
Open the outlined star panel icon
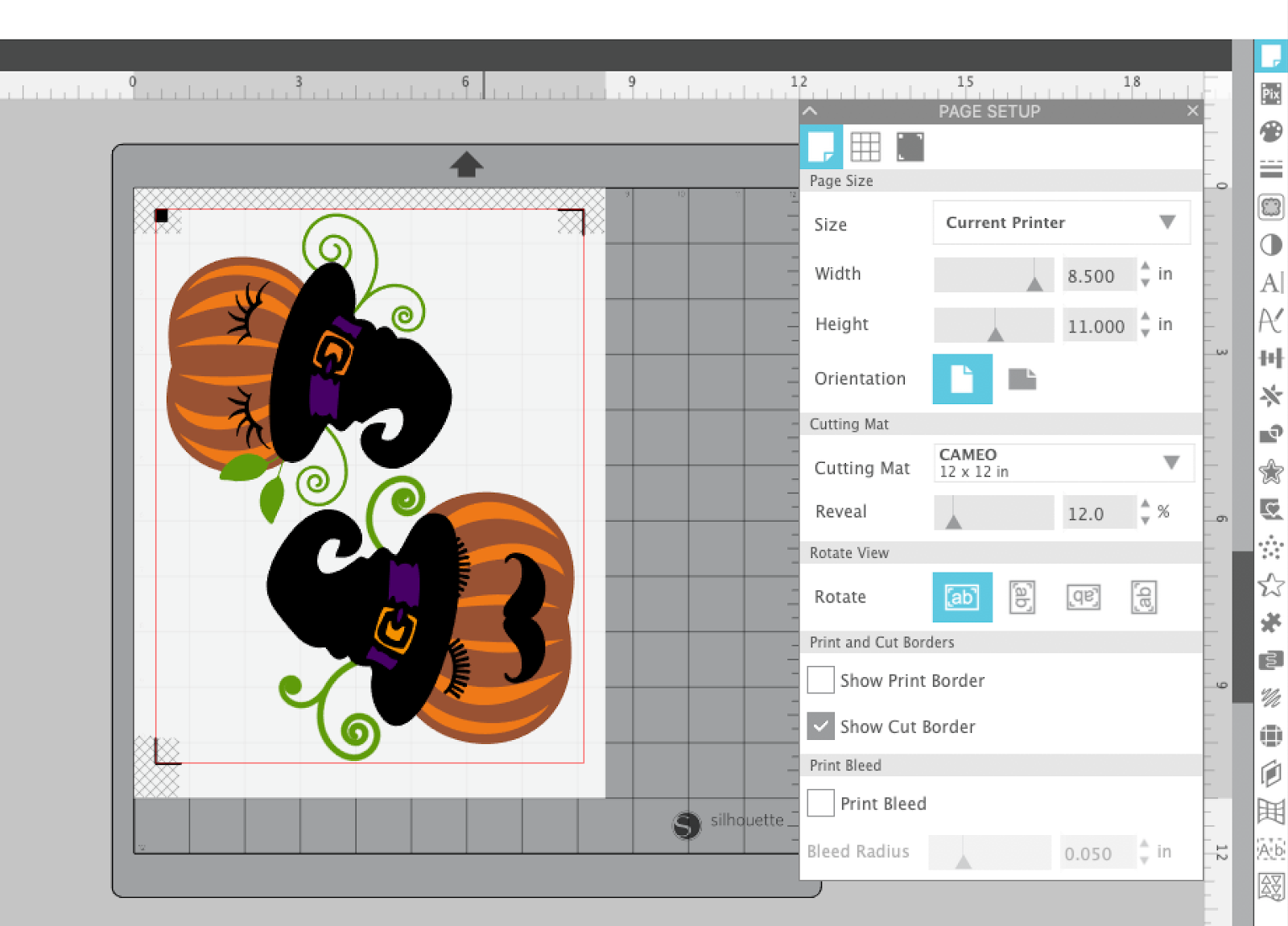pyautogui.click(x=1271, y=585)
